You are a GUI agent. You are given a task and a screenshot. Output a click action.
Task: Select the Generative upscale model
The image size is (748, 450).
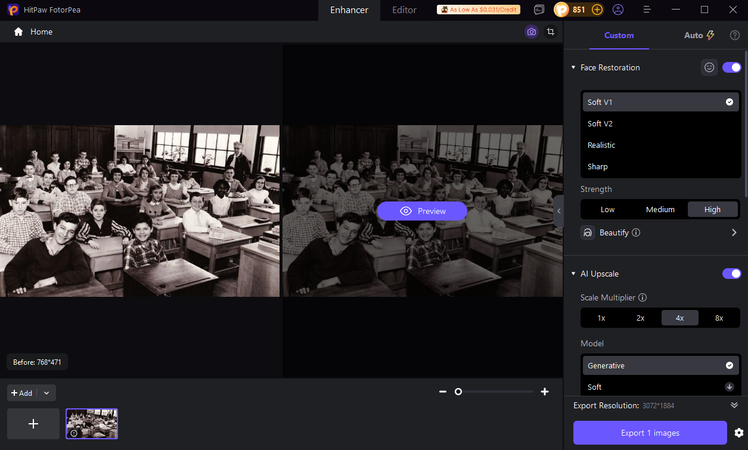point(660,366)
